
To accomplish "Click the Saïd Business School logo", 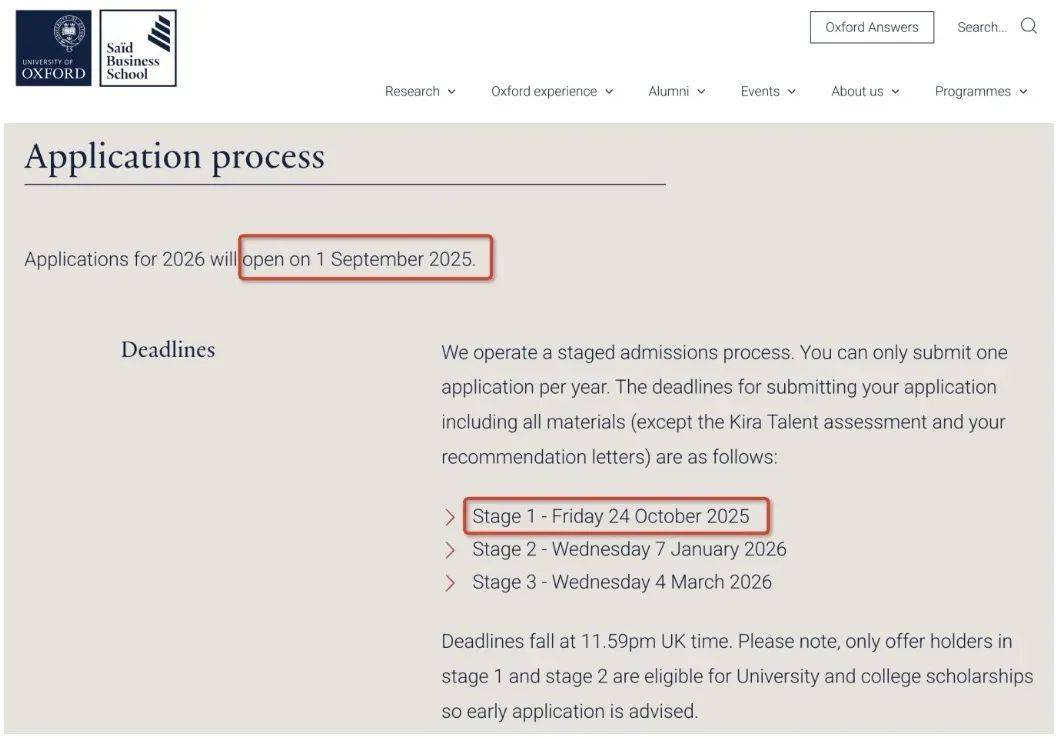I will 137,46.
